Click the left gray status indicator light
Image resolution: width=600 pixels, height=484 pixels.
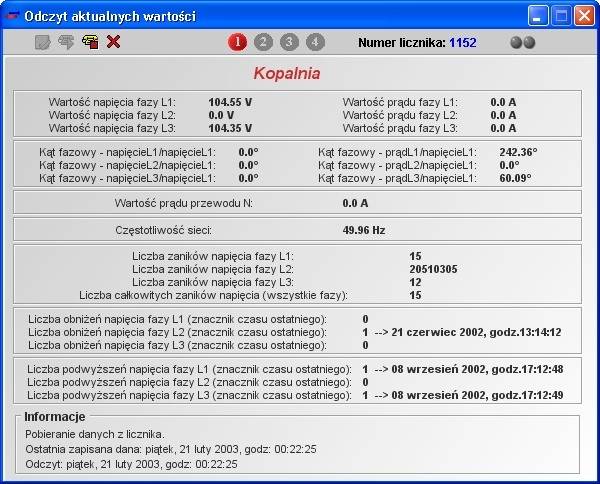(516, 43)
